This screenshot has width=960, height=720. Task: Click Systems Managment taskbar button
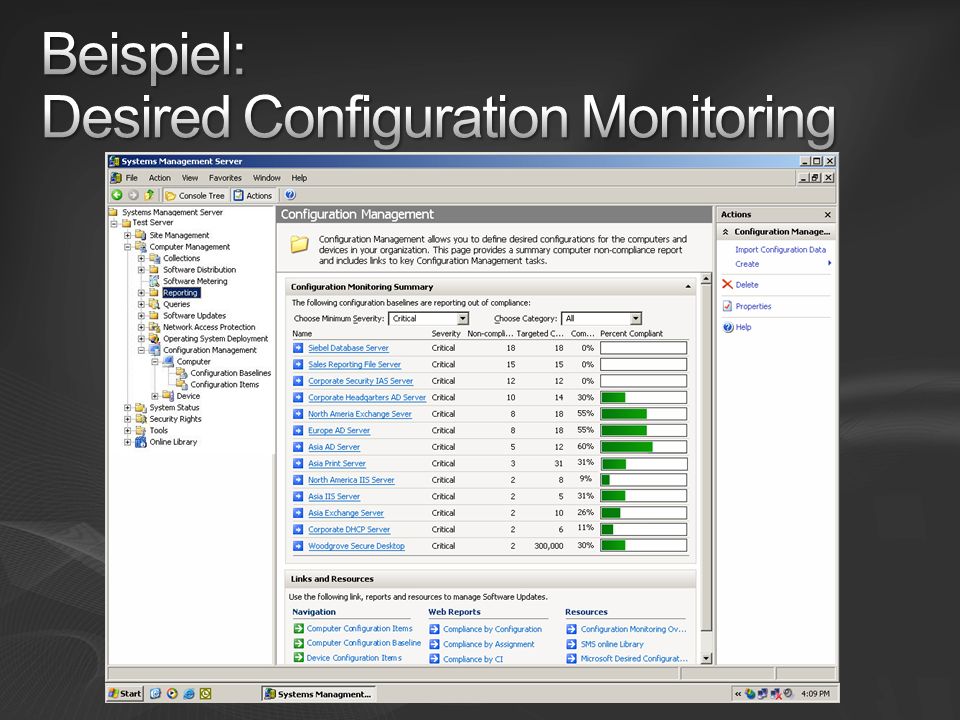point(319,694)
